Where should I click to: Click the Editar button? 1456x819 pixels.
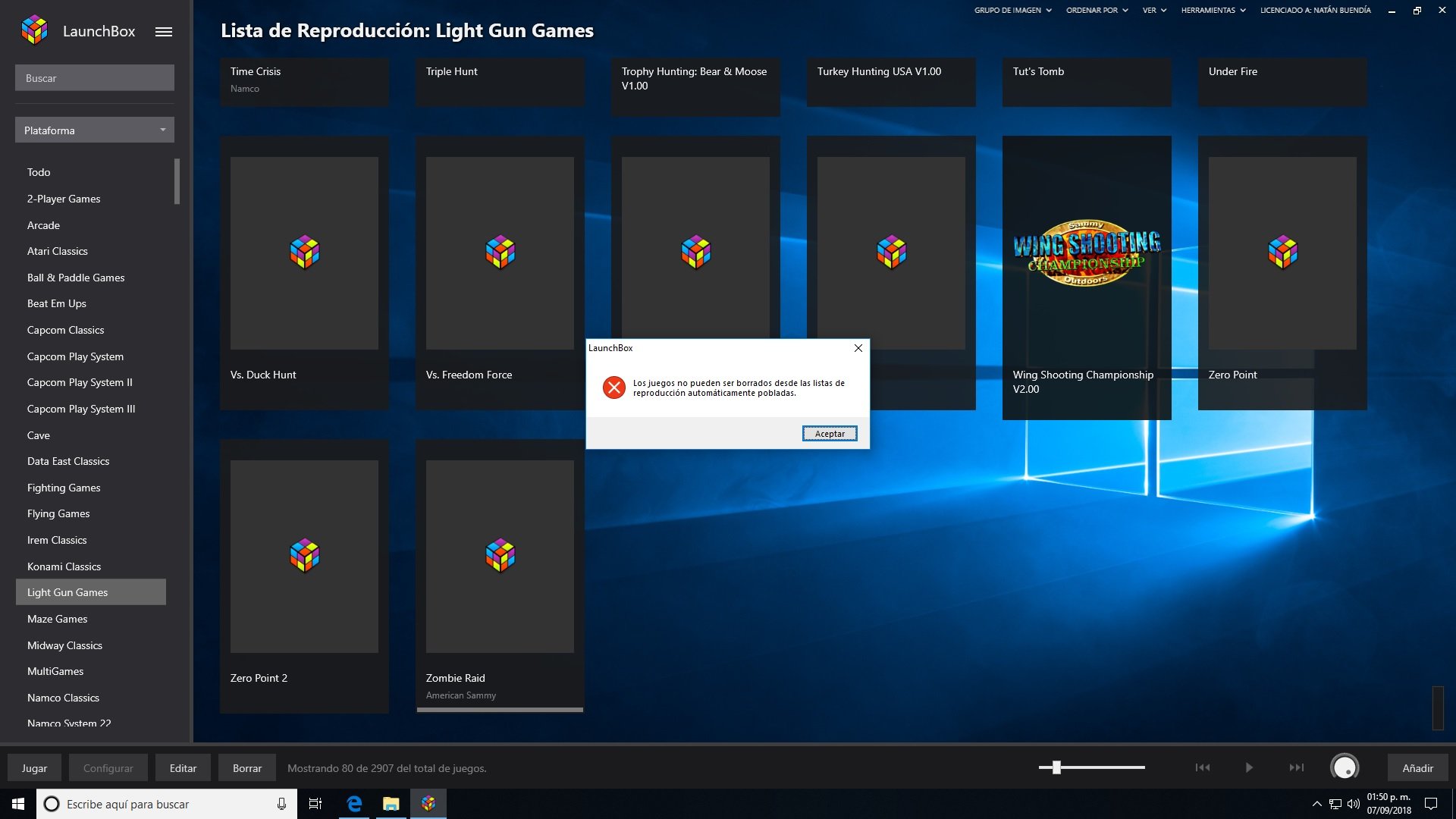coord(183,767)
